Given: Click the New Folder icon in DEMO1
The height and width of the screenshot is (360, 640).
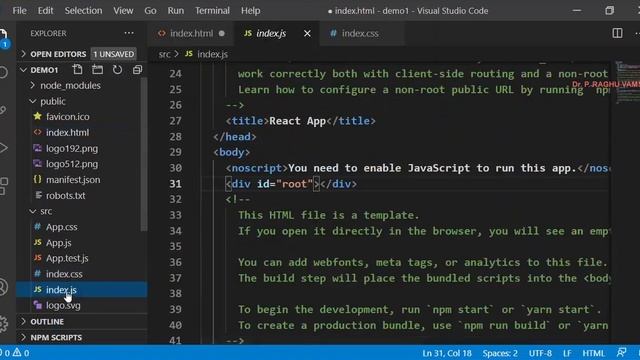Looking at the screenshot, I should (97, 70).
